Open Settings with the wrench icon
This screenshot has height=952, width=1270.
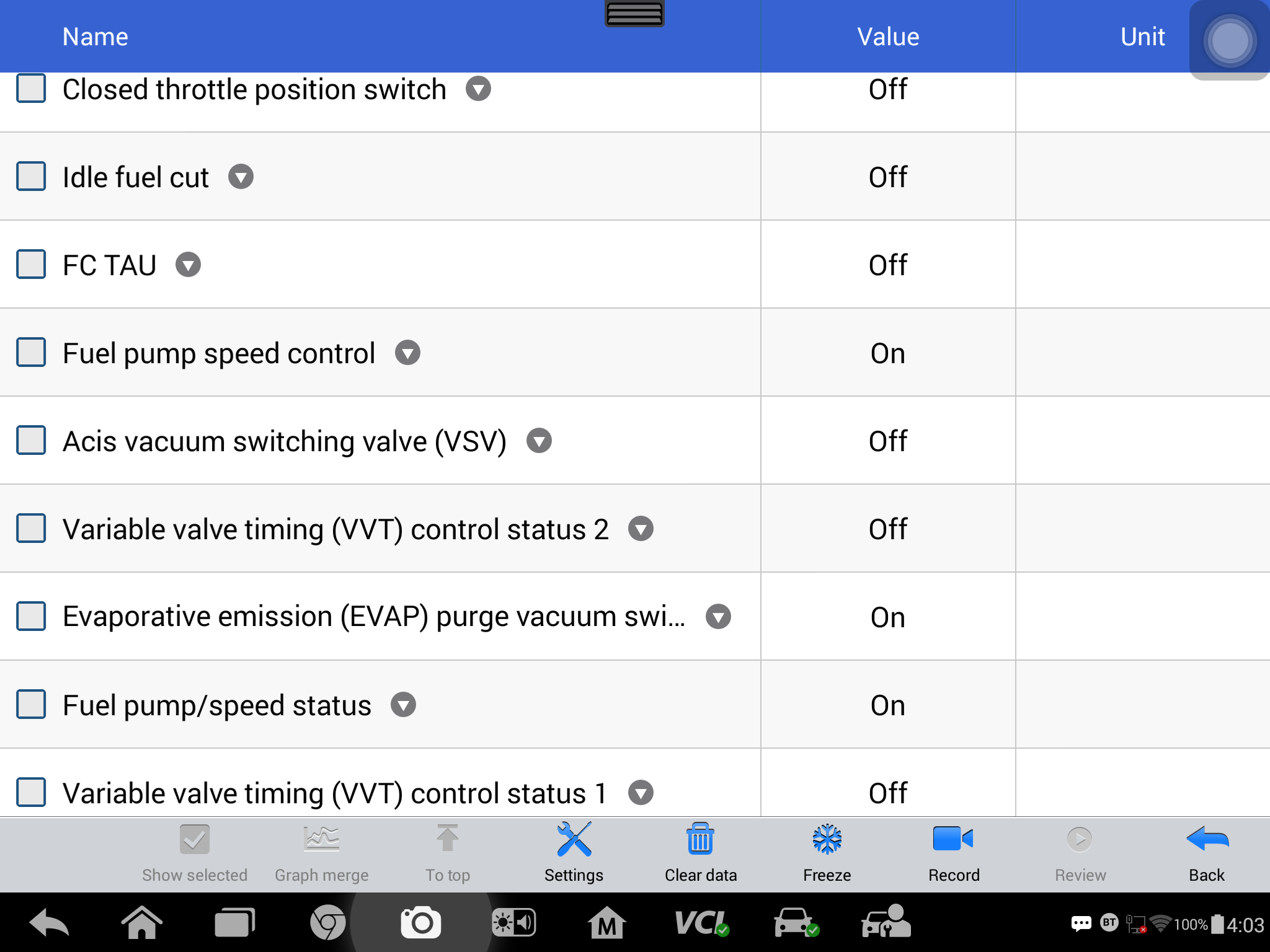pos(574,853)
